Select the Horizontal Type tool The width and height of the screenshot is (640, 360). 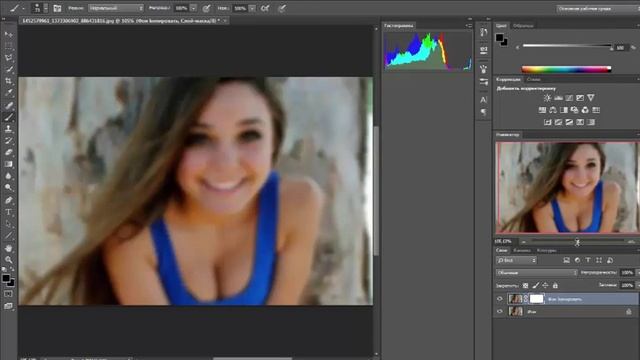pos(9,212)
